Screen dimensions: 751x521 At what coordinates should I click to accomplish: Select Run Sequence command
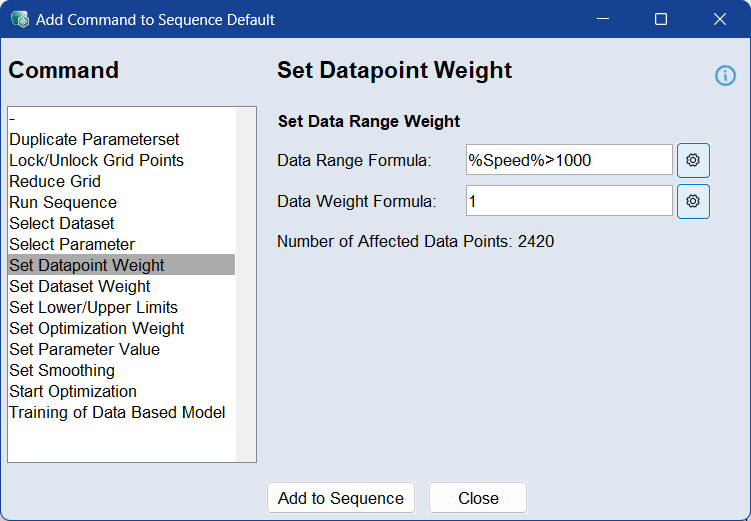pos(63,202)
